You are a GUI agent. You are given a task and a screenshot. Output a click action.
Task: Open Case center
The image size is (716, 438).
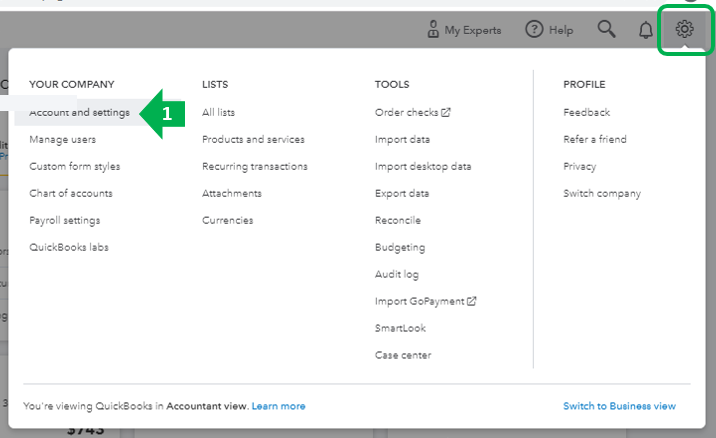pos(403,355)
